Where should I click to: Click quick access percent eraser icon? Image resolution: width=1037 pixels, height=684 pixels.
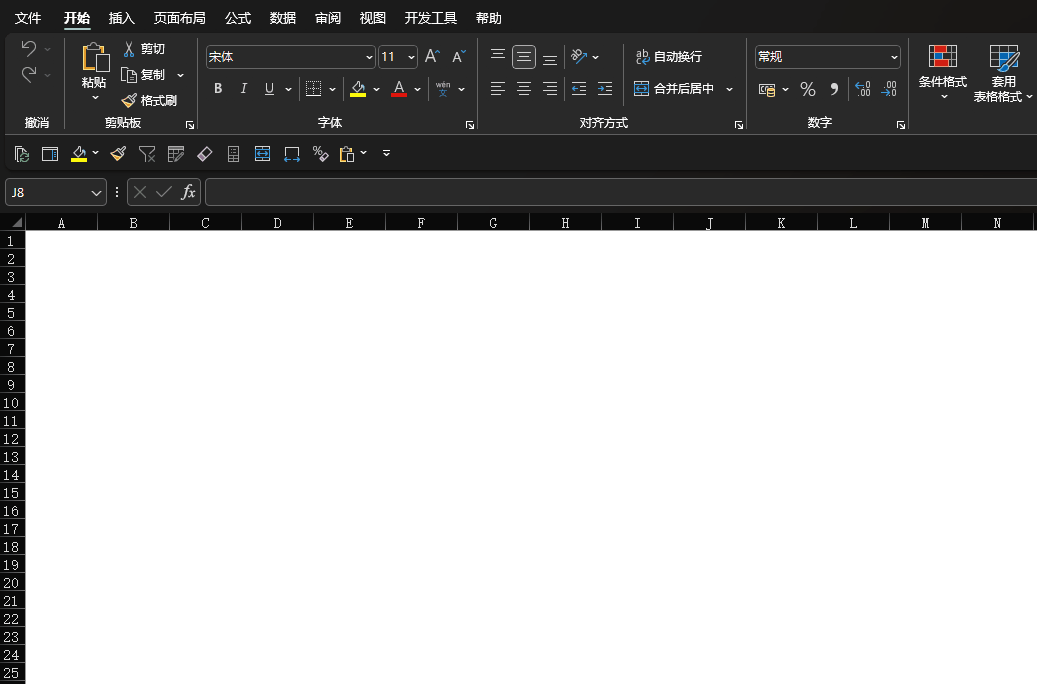pyautogui.click(x=321, y=154)
